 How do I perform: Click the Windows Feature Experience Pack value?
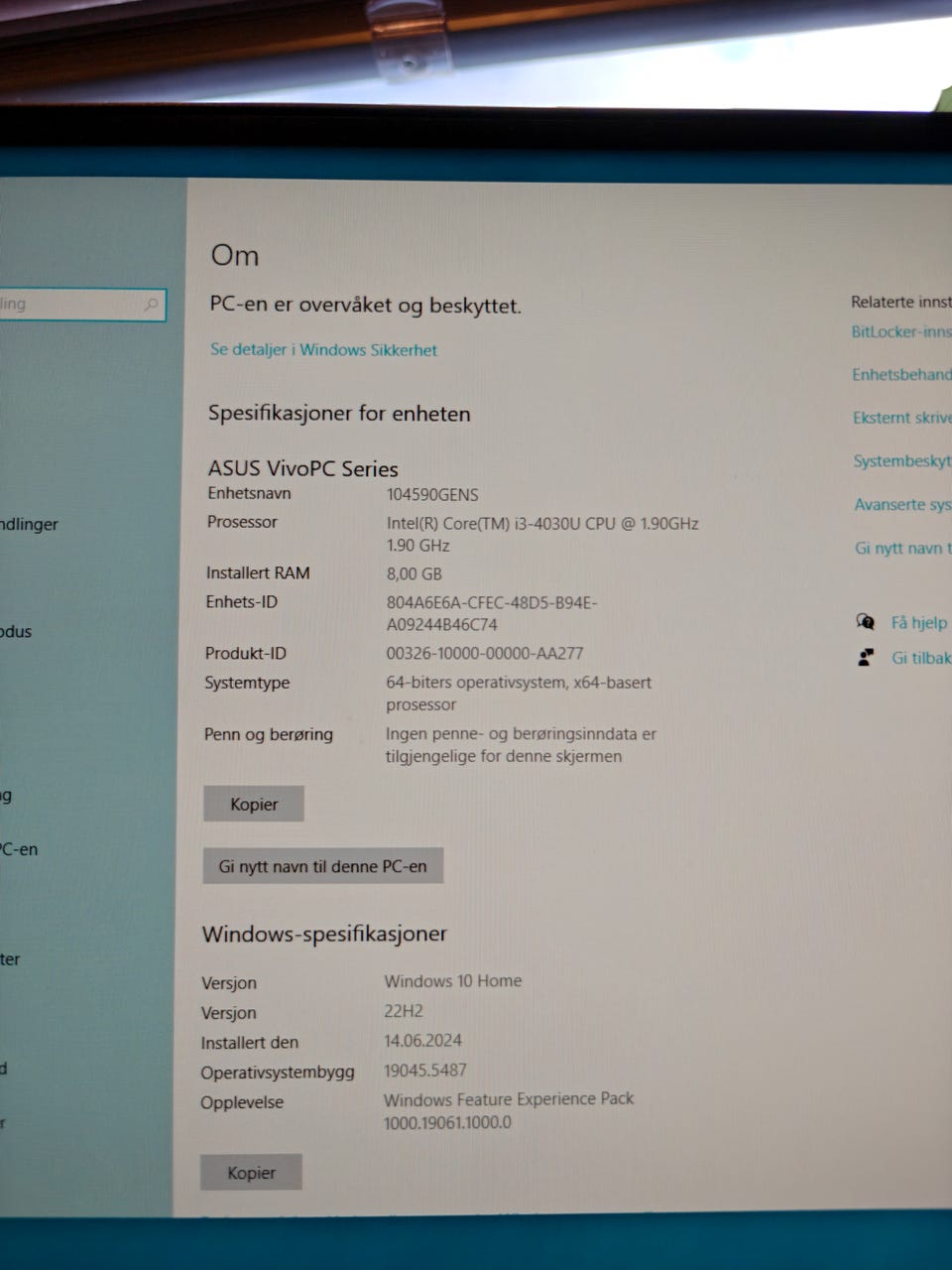509,1110
